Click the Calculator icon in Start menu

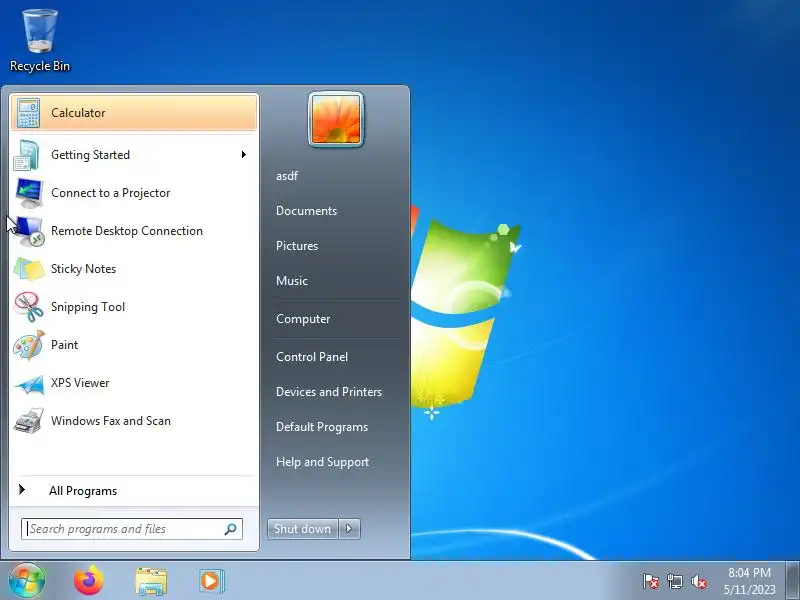click(x=28, y=113)
